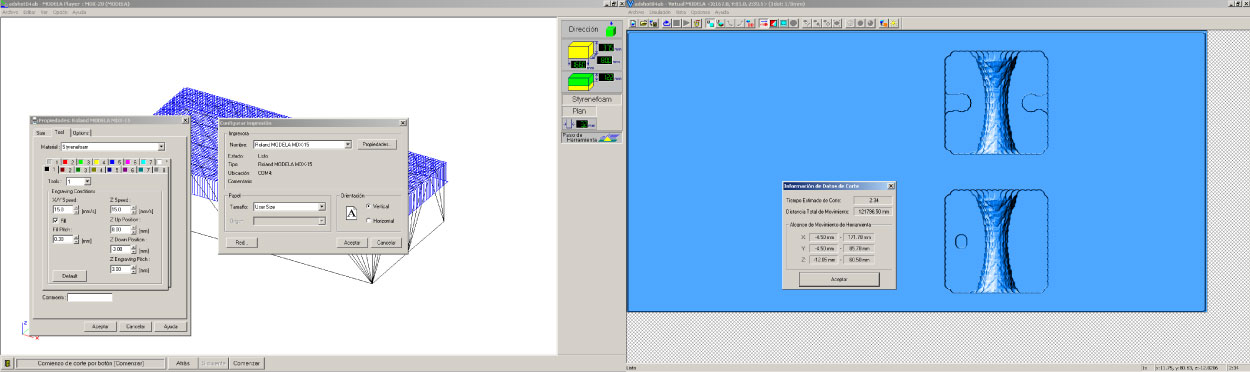Click the Comment input field

click(90, 297)
